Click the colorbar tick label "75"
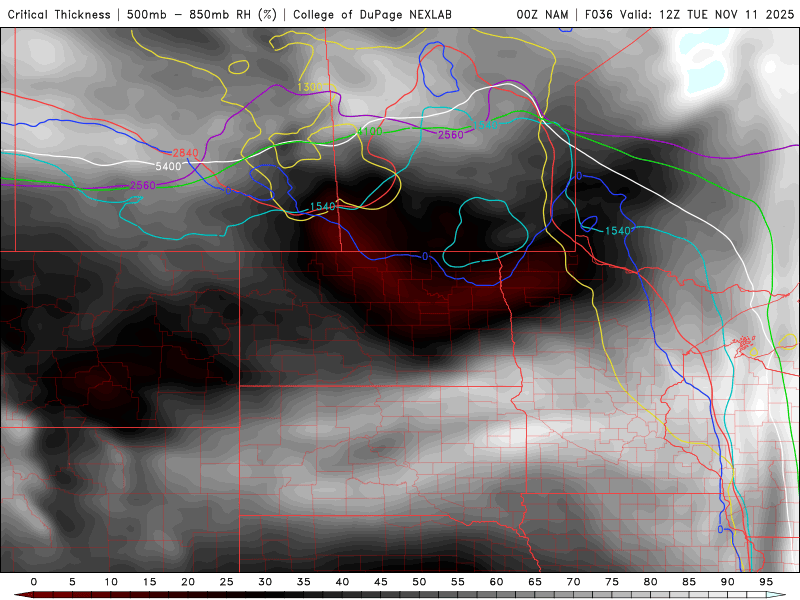Image resolution: width=800 pixels, height=600 pixels. 612,582
